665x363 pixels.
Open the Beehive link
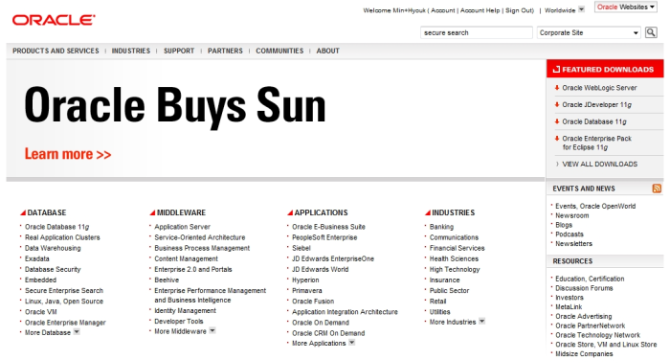coord(167,280)
